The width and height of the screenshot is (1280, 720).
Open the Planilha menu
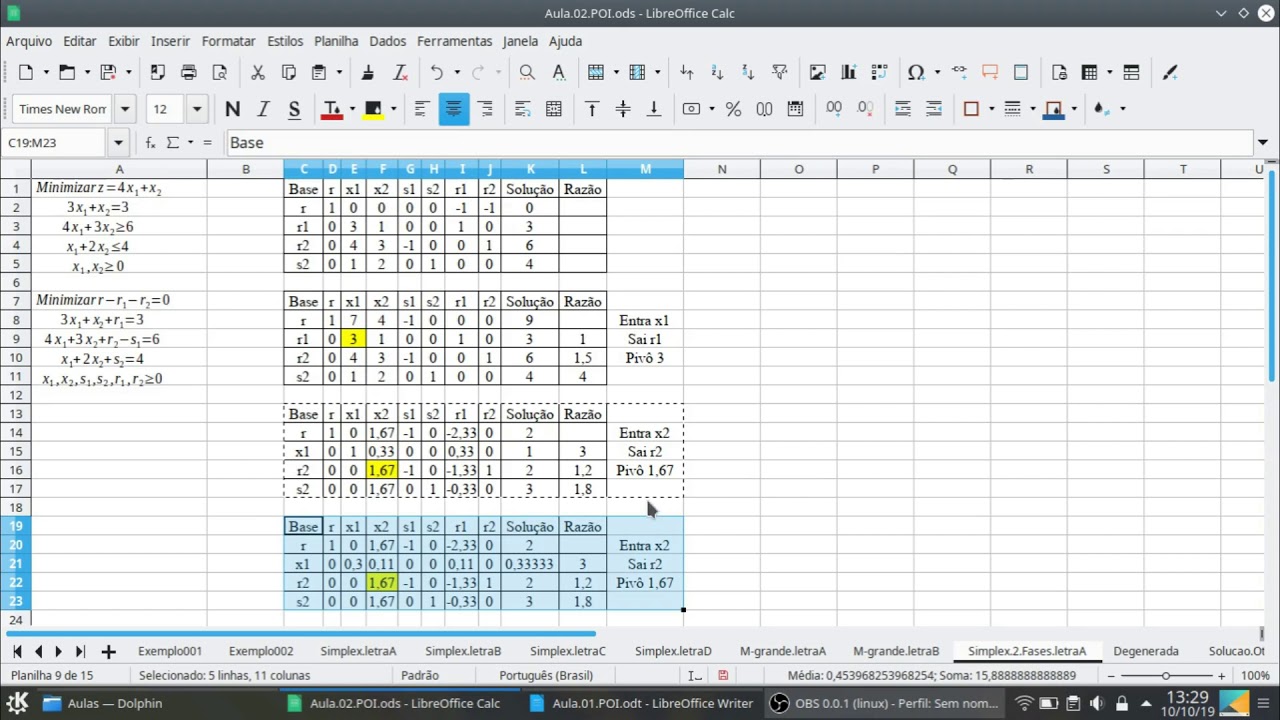336,41
